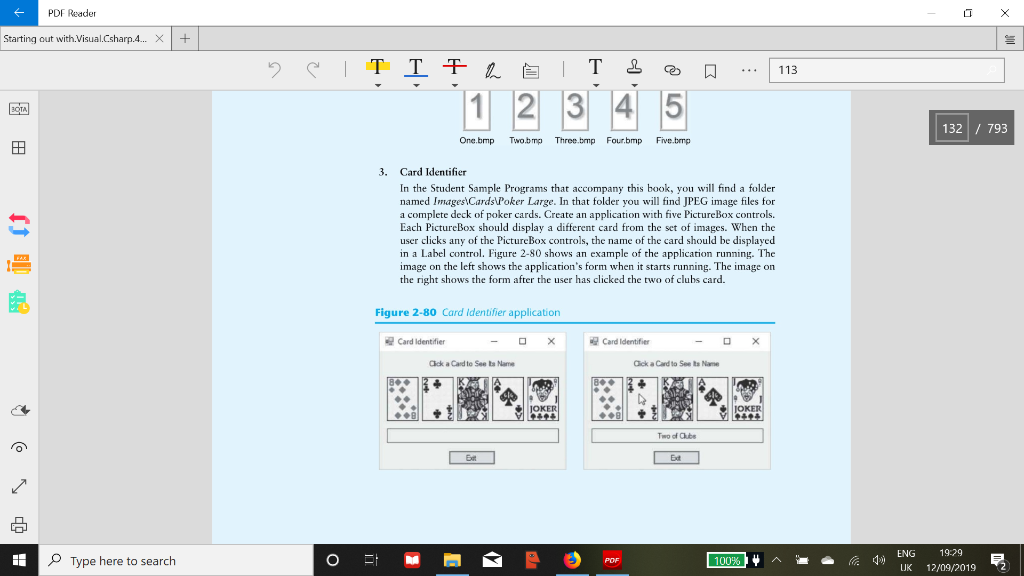This screenshot has height=576, width=1024.
Task: Select the stamp tool
Action: point(633,68)
